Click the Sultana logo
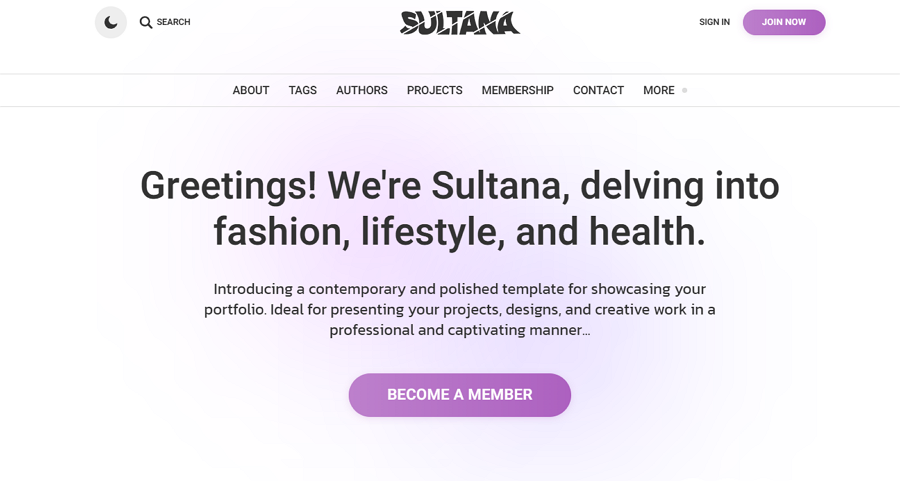 [x=460, y=22]
